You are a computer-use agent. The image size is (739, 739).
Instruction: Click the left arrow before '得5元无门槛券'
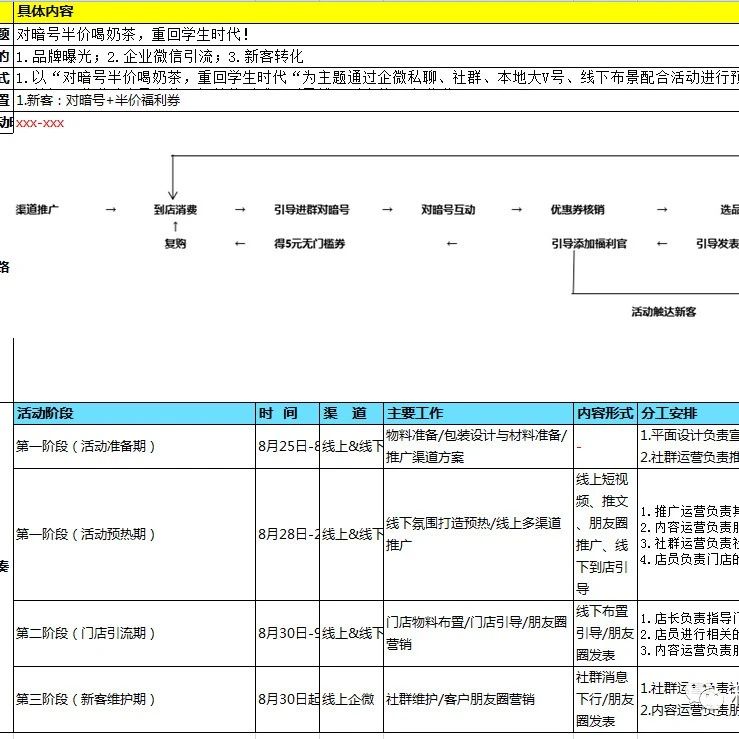point(240,244)
